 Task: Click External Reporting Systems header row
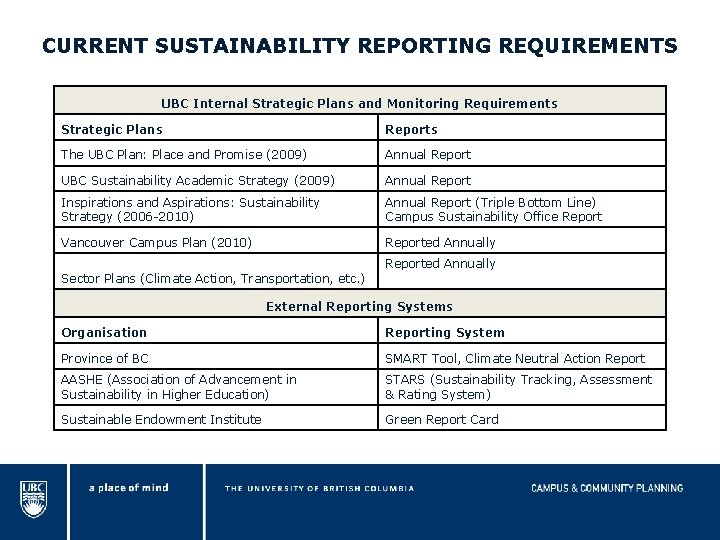pyautogui.click(x=360, y=304)
